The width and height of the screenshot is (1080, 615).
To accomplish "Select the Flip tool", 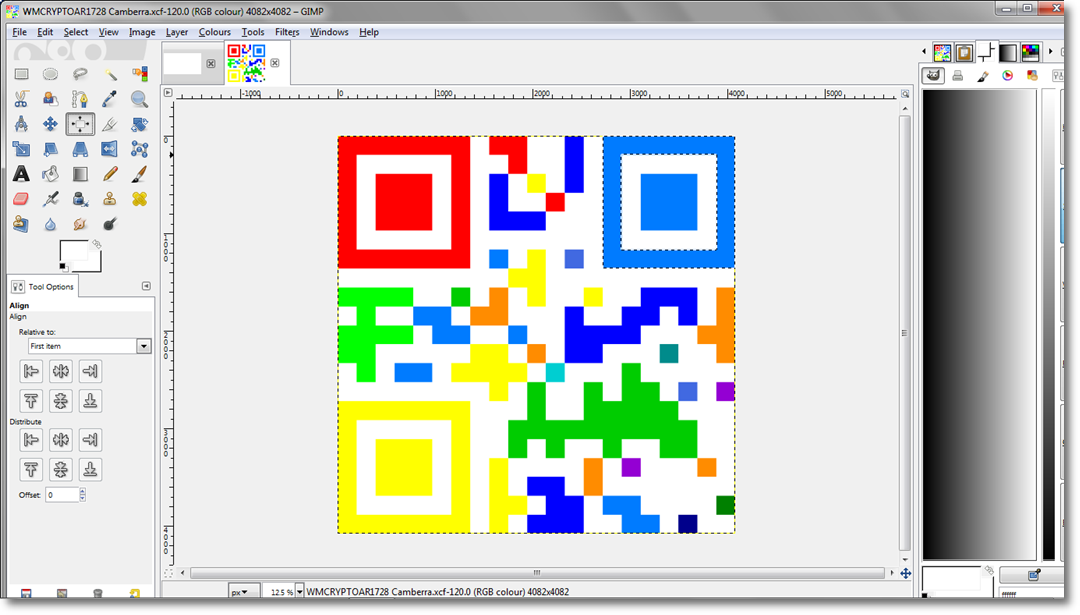I will 110,149.
